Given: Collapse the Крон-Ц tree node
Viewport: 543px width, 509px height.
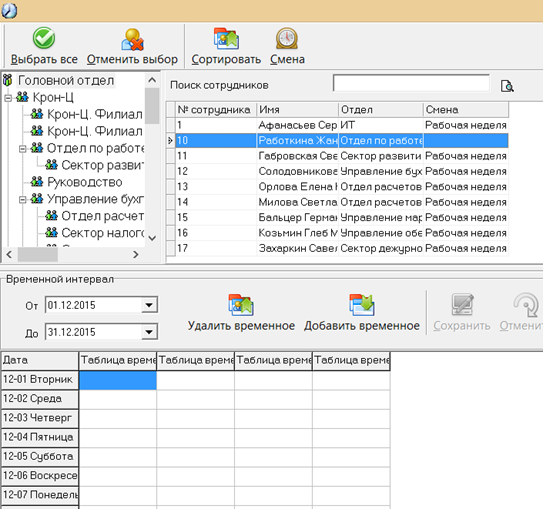Looking at the screenshot, I should pyautogui.click(x=8, y=98).
